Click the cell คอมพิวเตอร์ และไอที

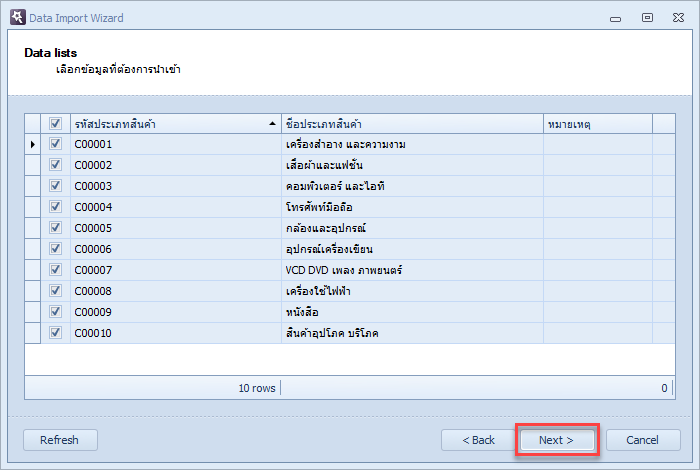(412, 186)
